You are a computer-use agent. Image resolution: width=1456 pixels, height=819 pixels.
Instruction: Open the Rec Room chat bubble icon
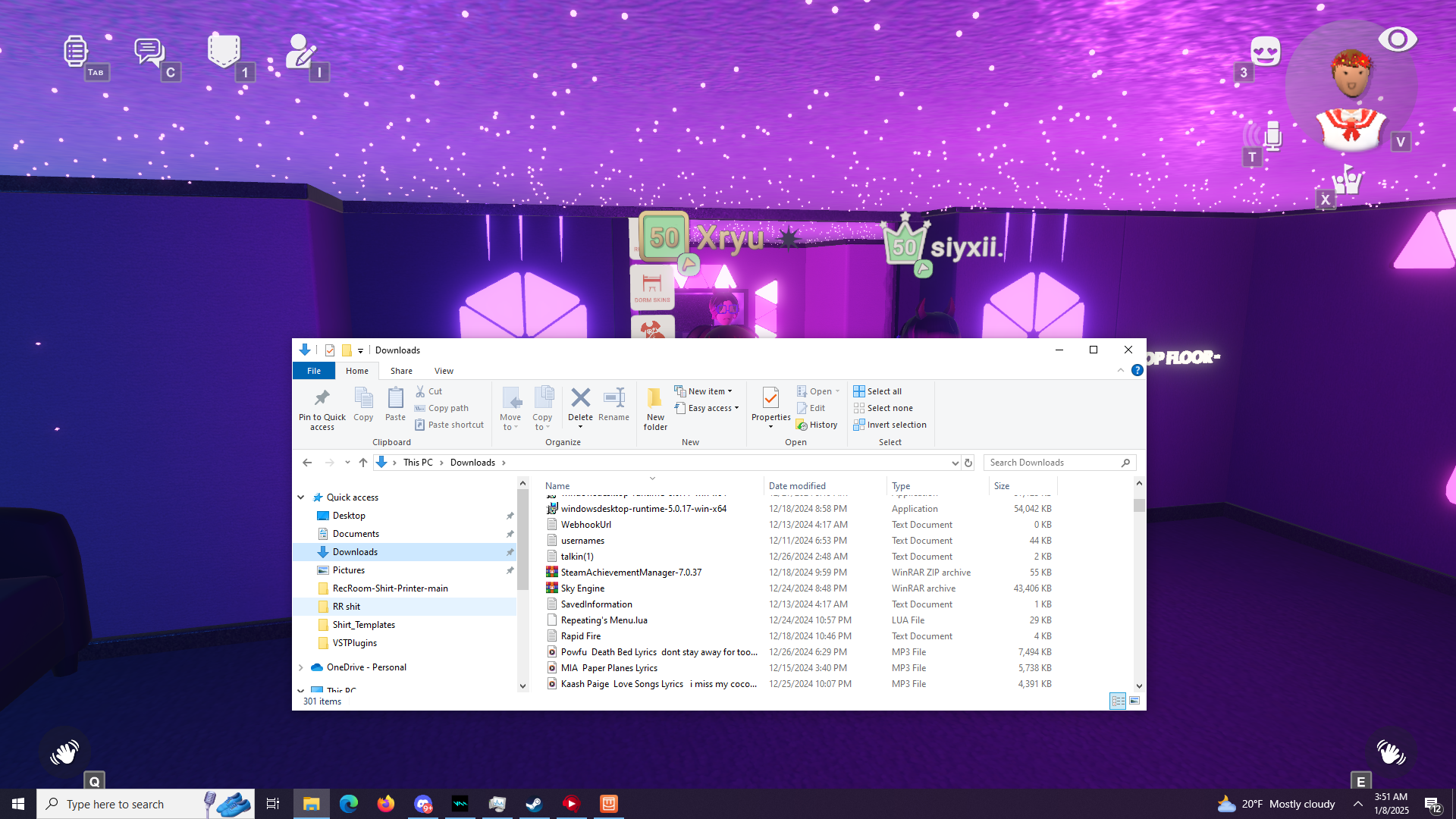pos(149,52)
